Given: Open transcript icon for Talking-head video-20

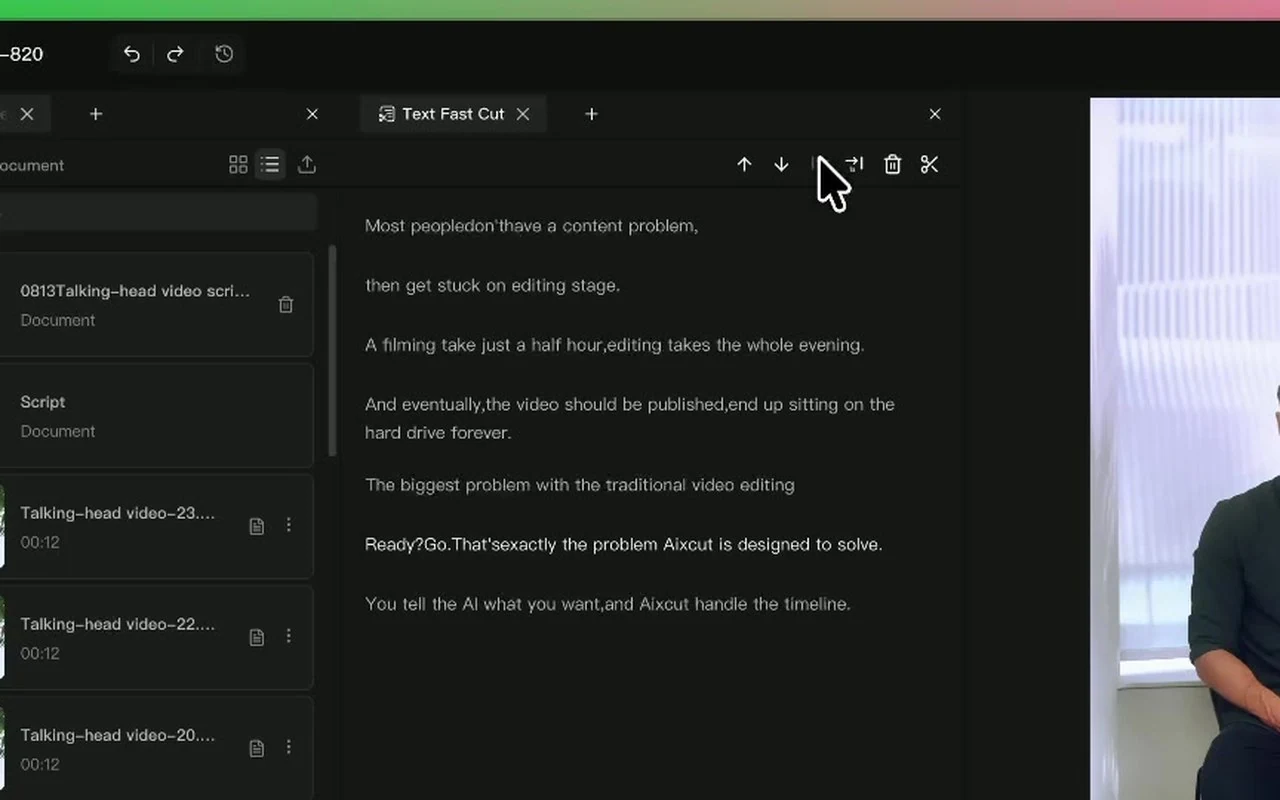Looking at the screenshot, I should click(x=257, y=748).
